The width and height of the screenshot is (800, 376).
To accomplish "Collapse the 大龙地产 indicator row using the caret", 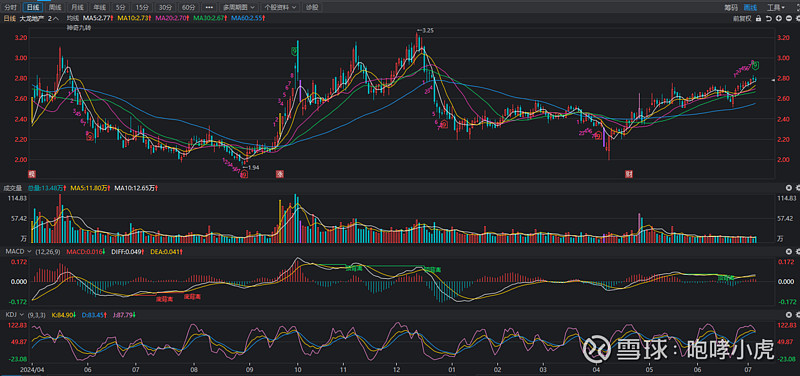I will [x=56, y=18].
